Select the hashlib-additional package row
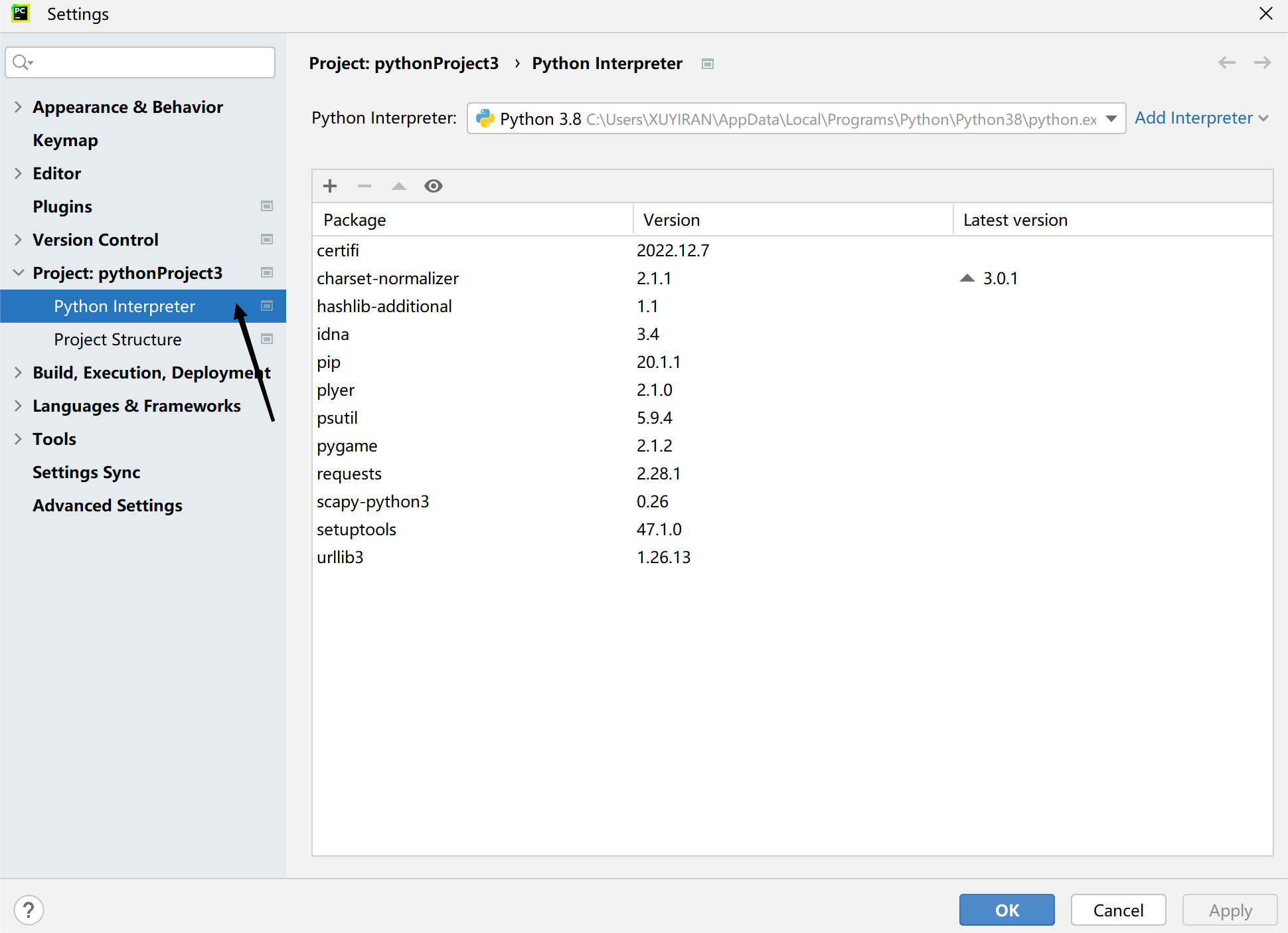This screenshot has width=1288, height=933. coord(793,306)
